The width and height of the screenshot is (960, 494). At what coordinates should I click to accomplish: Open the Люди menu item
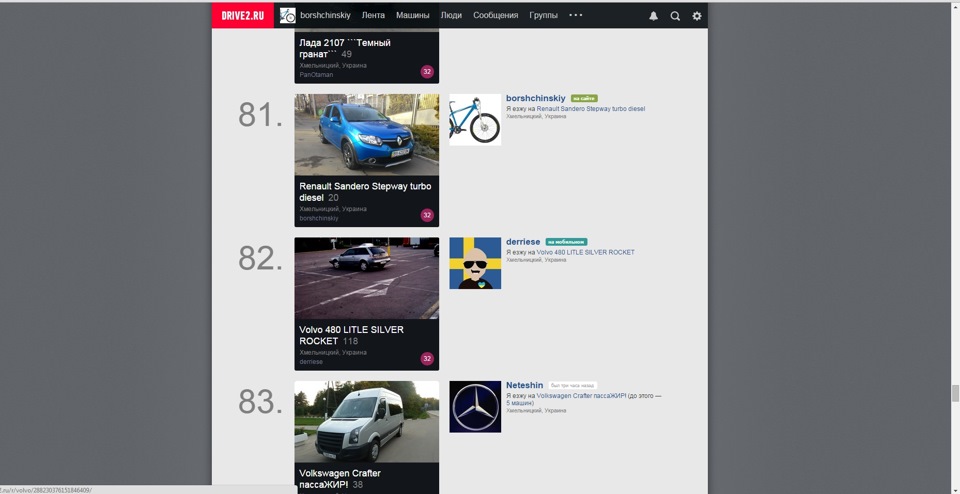451,15
